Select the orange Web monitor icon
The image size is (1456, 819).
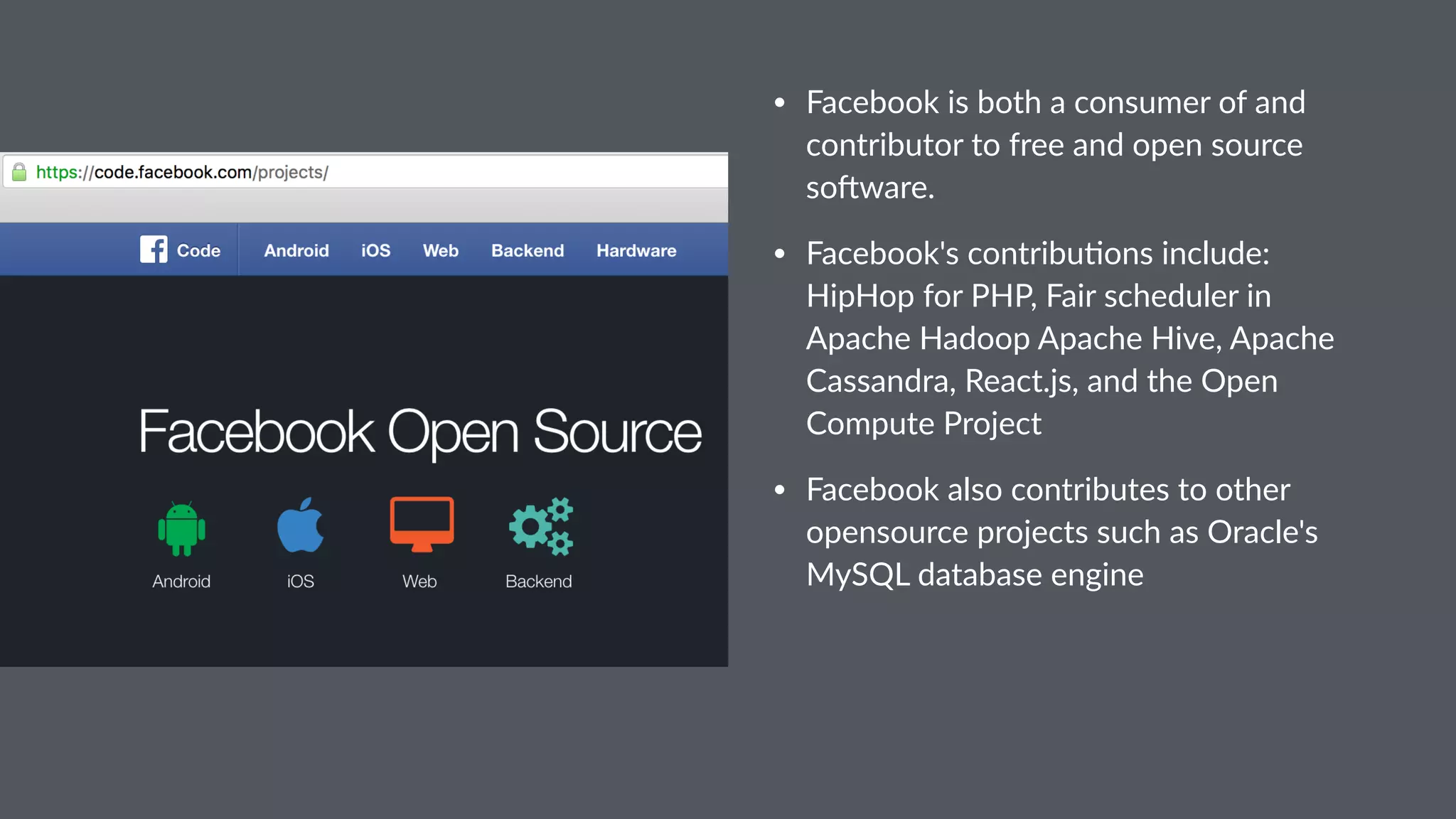(x=422, y=524)
